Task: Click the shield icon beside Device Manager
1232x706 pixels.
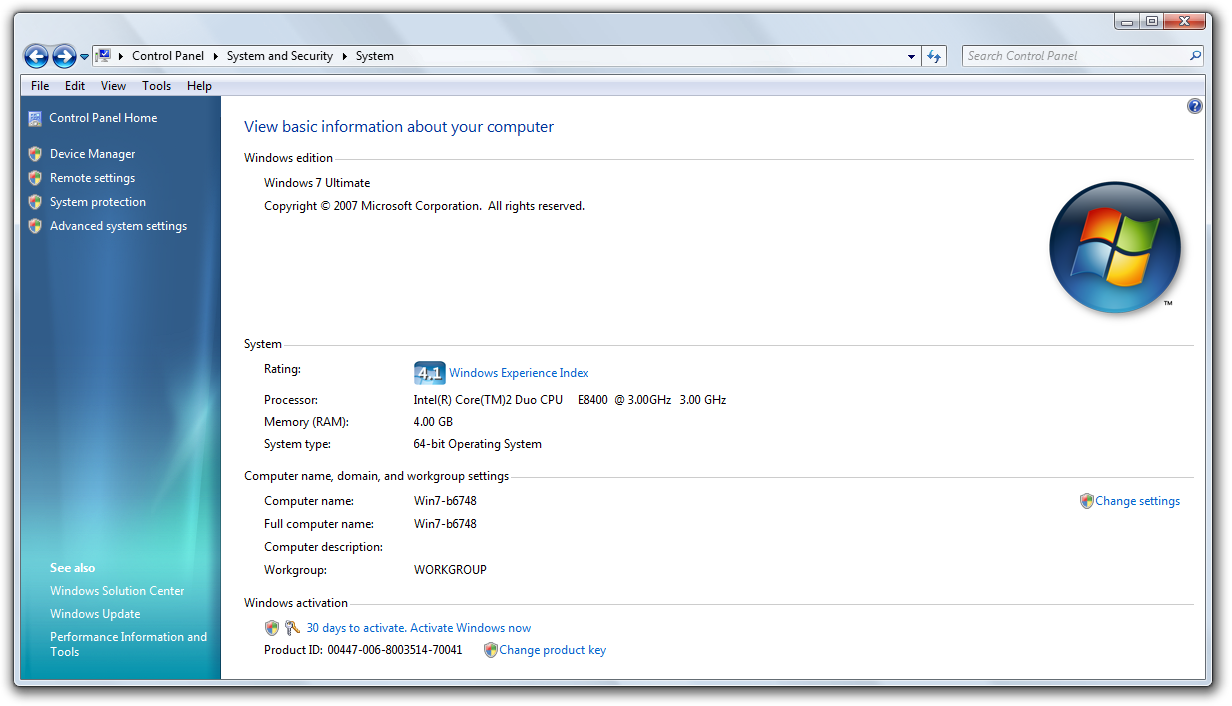Action: pos(36,154)
